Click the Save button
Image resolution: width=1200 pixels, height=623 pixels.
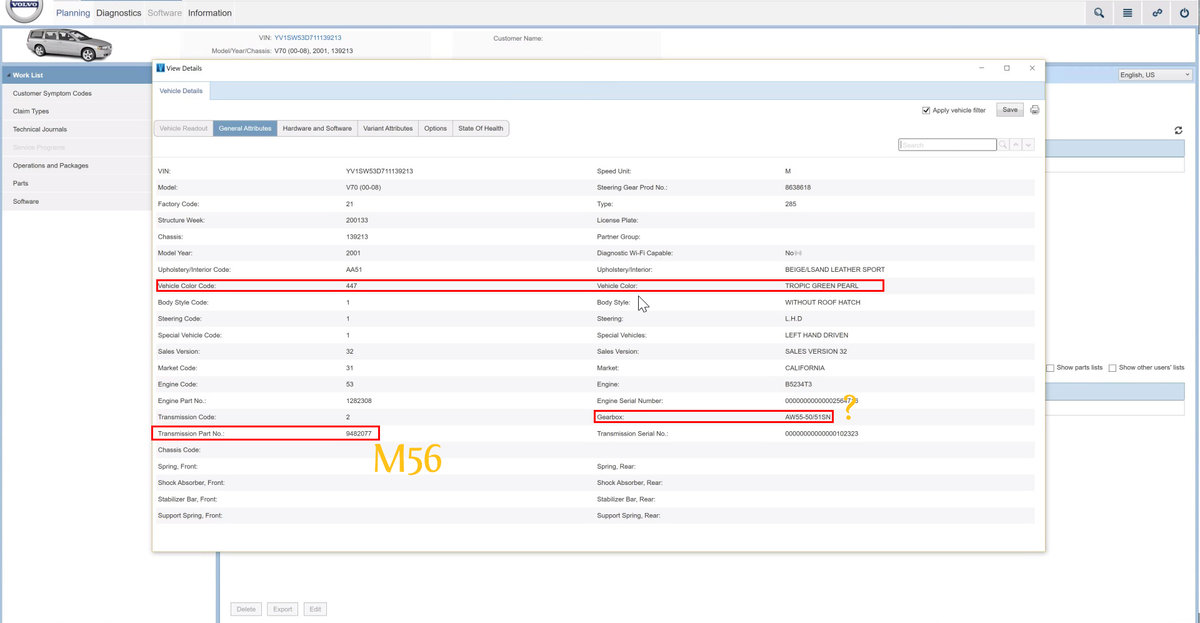click(1010, 110)
